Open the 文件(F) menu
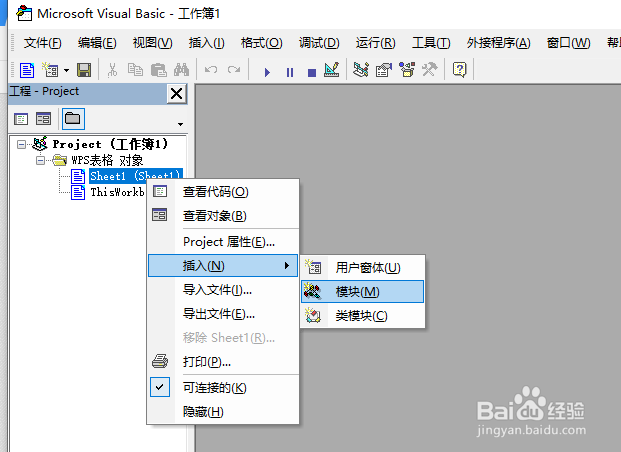The image size is (621, 452). pos(42,42)
